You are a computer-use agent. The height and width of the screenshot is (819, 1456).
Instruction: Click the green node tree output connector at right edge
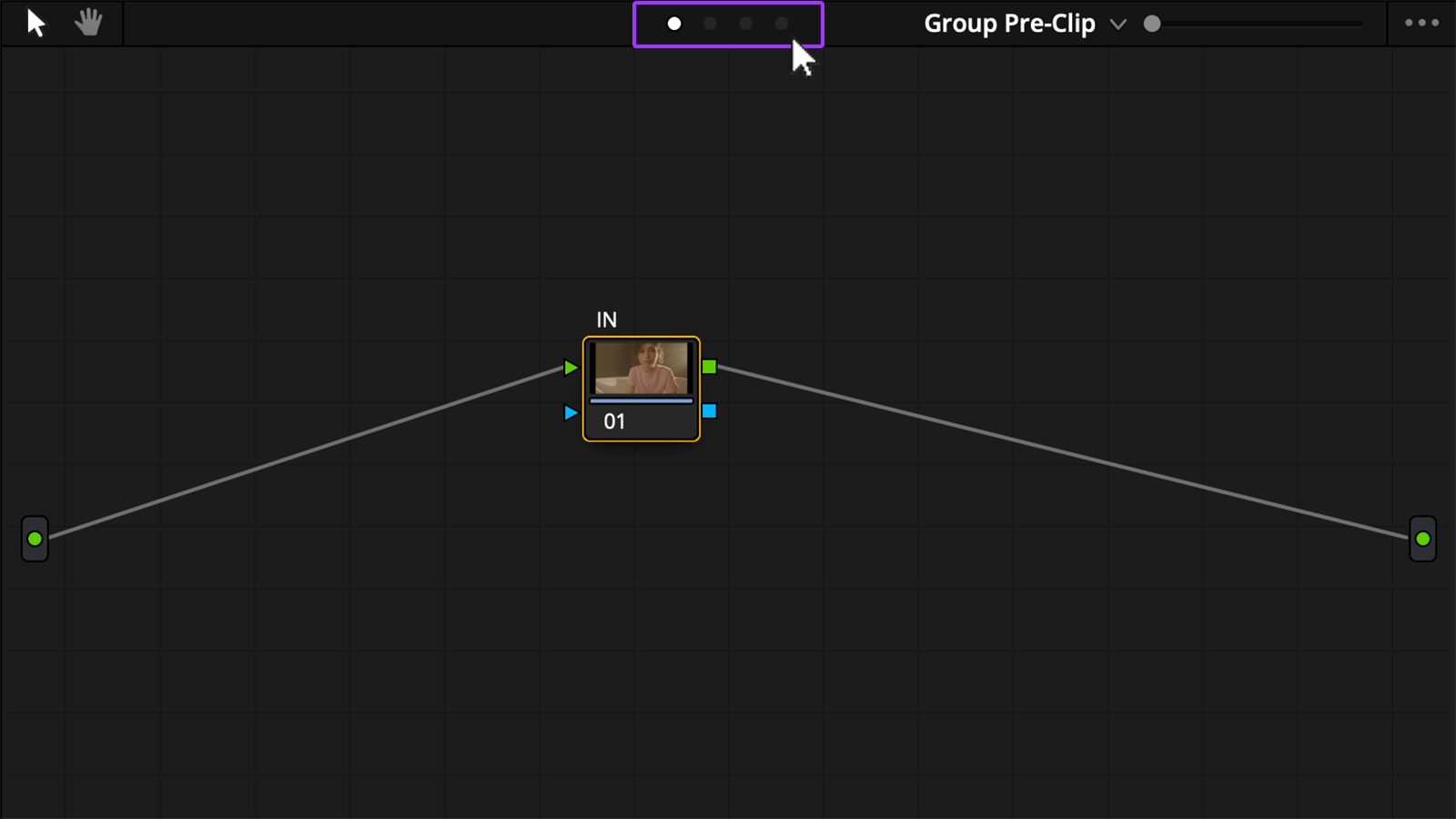(1422, 539)
